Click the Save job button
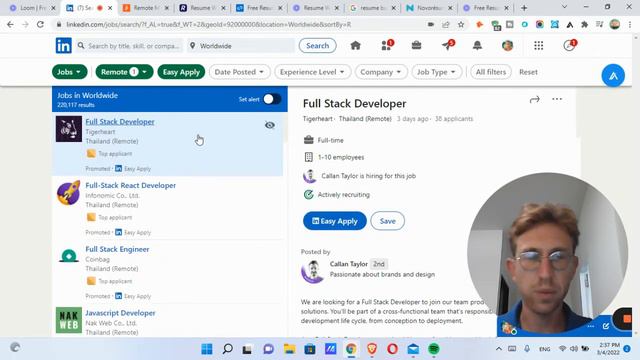 coord(387,221)
